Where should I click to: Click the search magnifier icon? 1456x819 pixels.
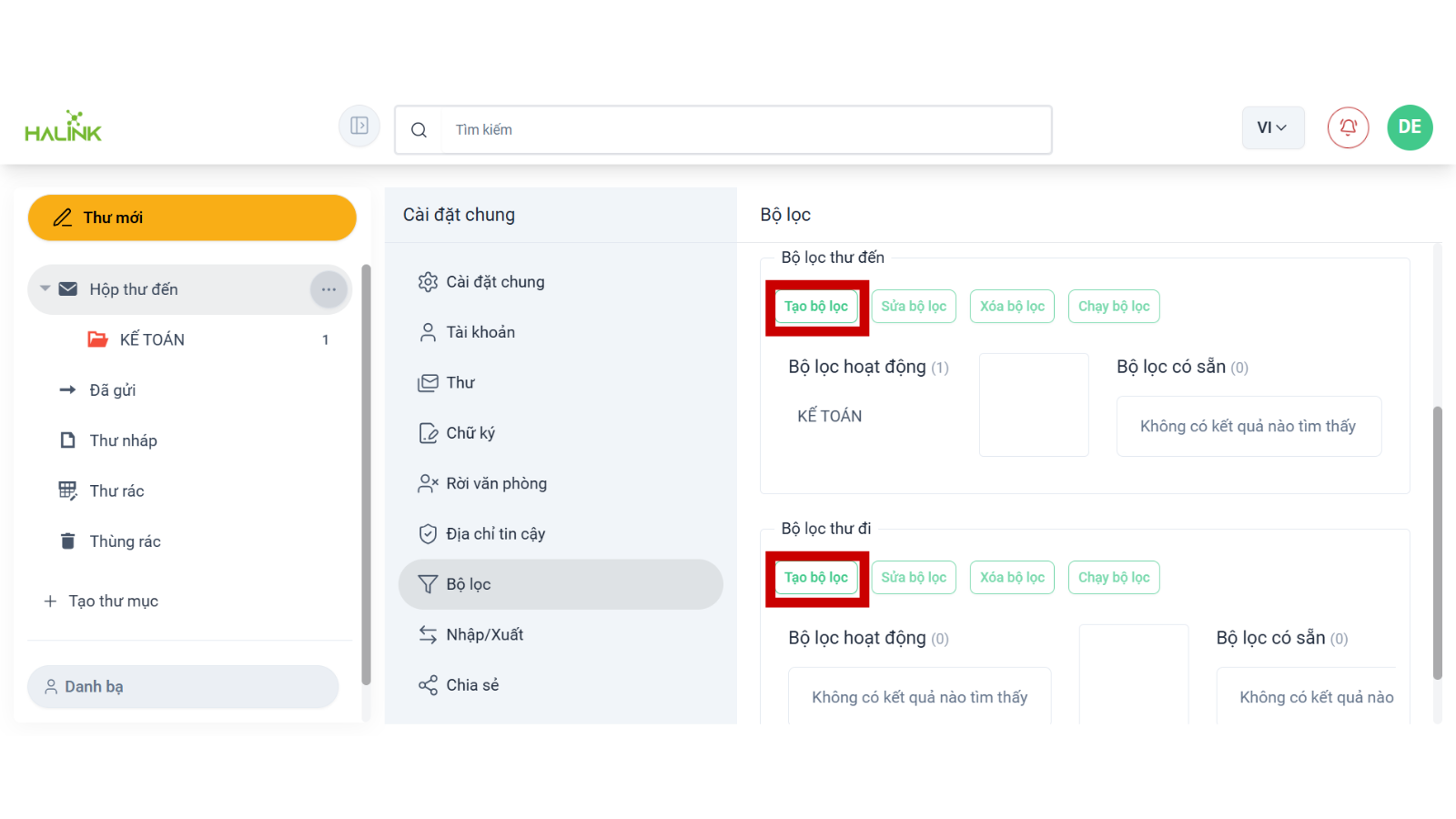(x=419, y=130)
